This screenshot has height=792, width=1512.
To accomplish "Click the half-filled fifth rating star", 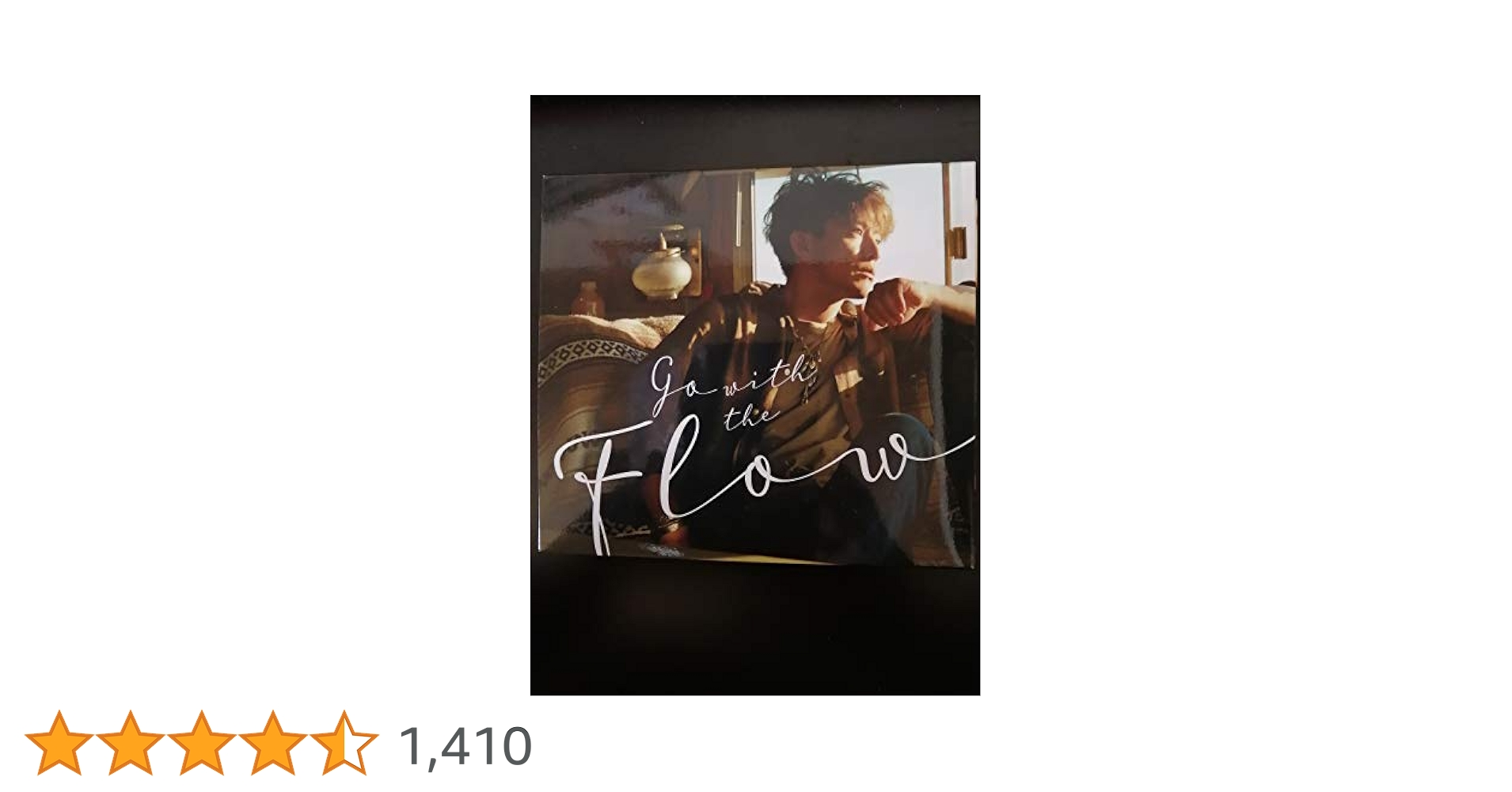I will (344, 743).
